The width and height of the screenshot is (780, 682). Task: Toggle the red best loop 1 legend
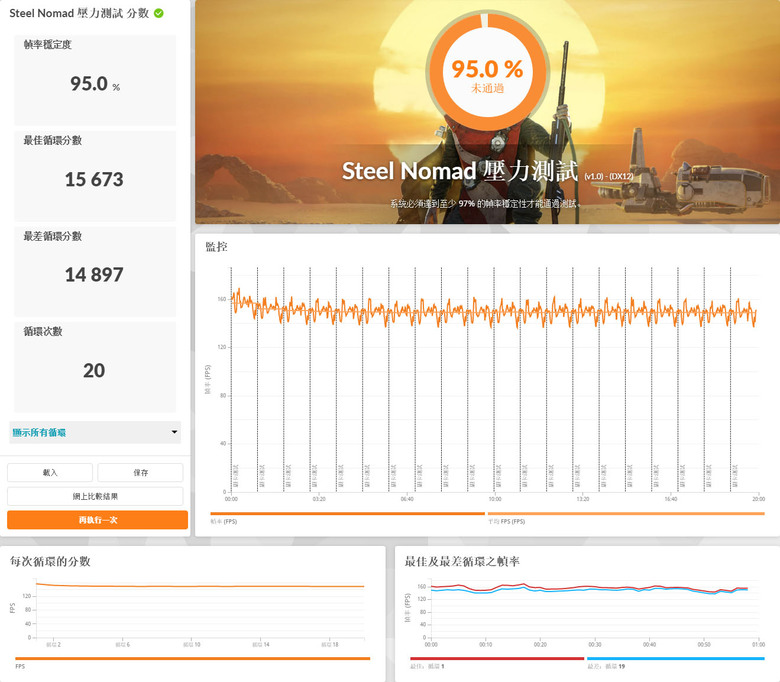tap(496, 659)
